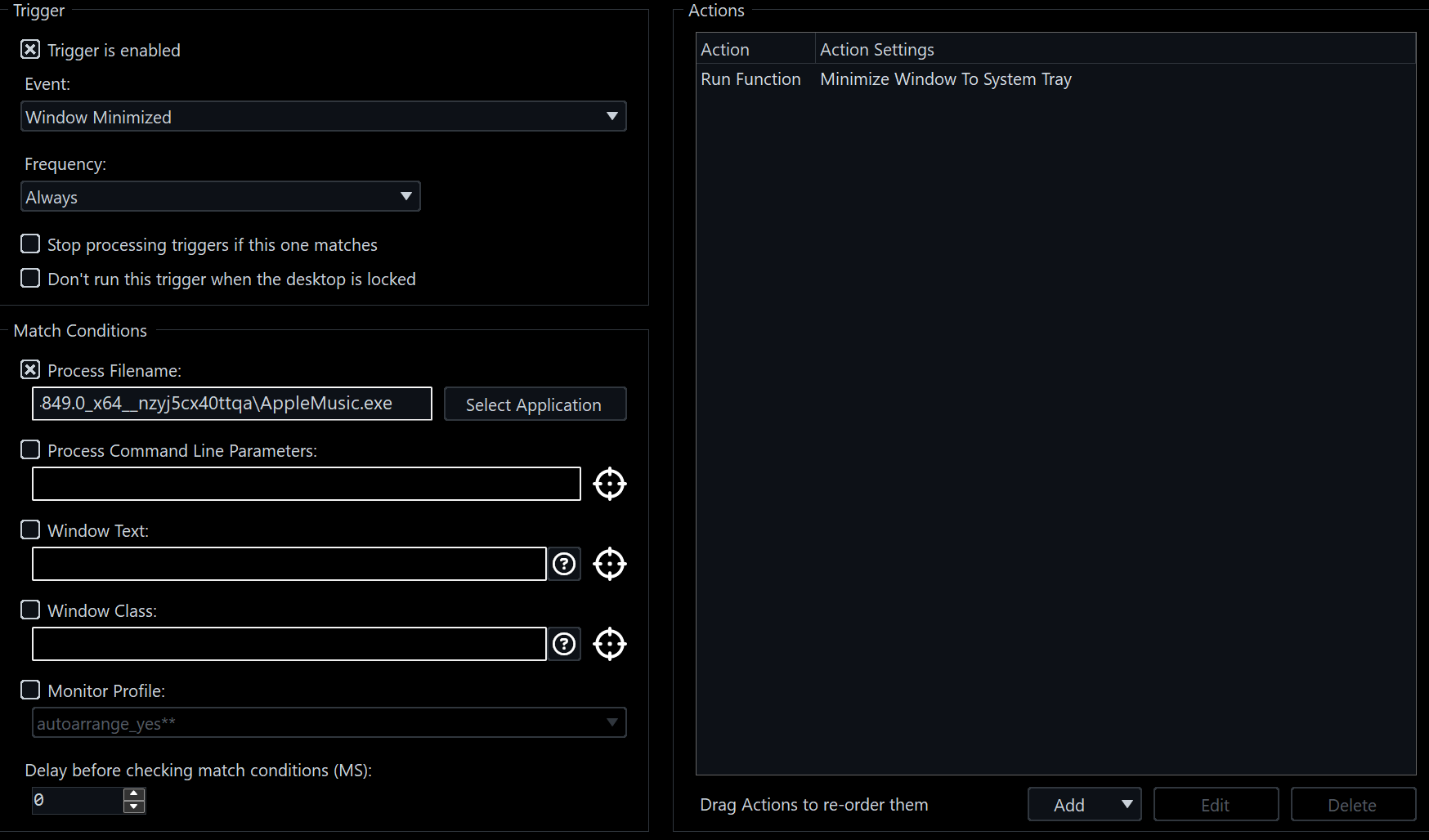1429x840 pixels.
Task: Open help icon beside Window Class field
Action: pyautogui.click(x=564, y=644)
